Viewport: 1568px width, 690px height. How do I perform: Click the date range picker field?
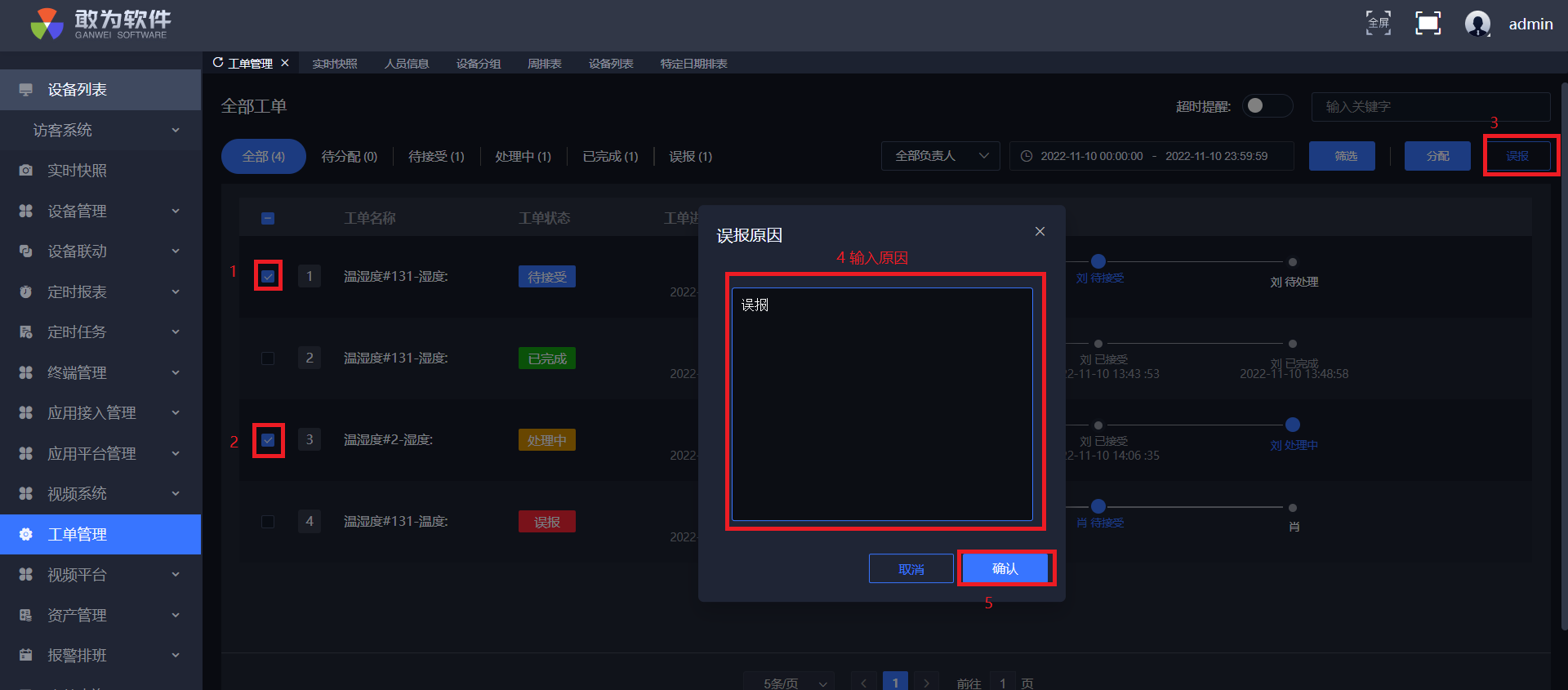click(1152, 156)
